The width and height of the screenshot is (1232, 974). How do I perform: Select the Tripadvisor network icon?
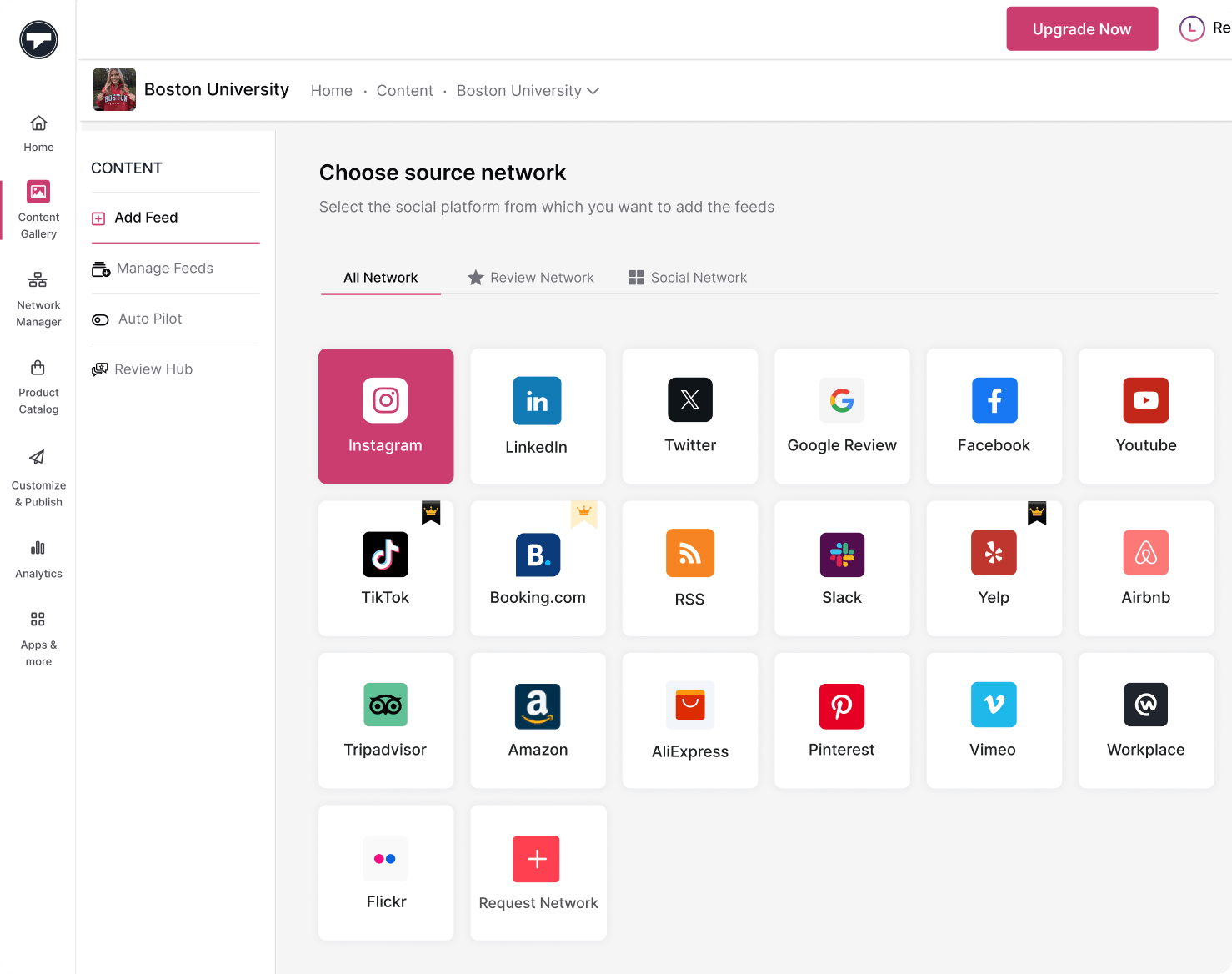coord(386,705)
